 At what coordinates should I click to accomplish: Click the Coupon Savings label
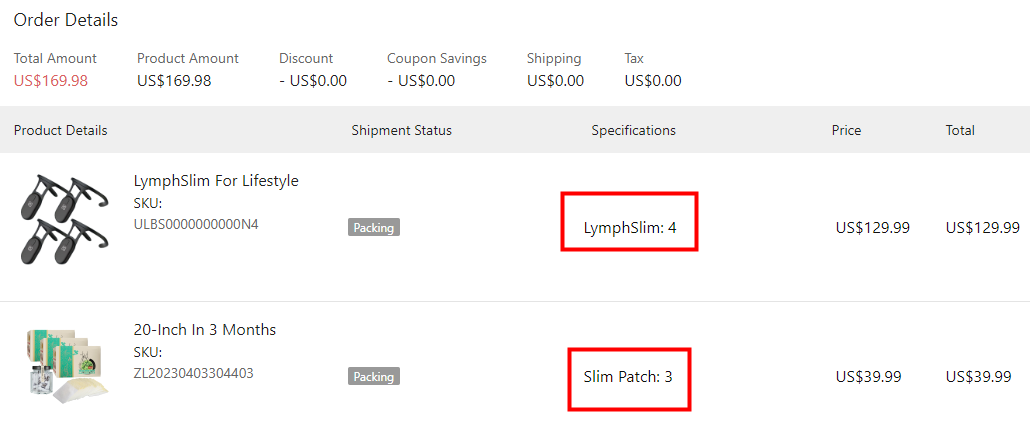[x=437, y=58]
